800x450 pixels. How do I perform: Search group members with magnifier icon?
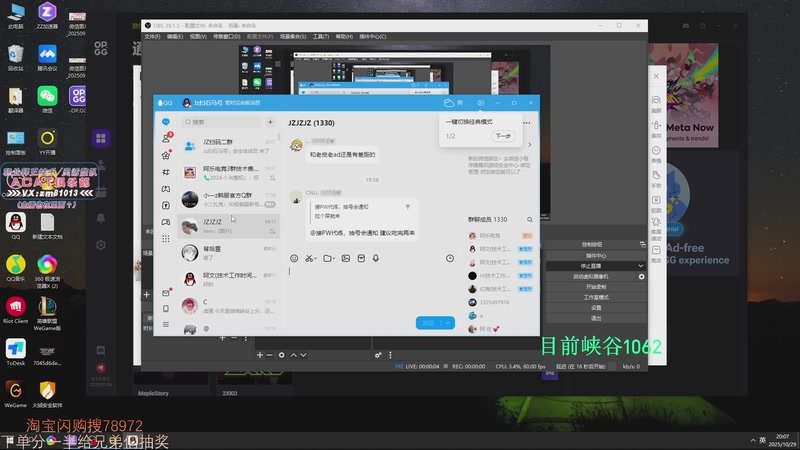point(530,219)
